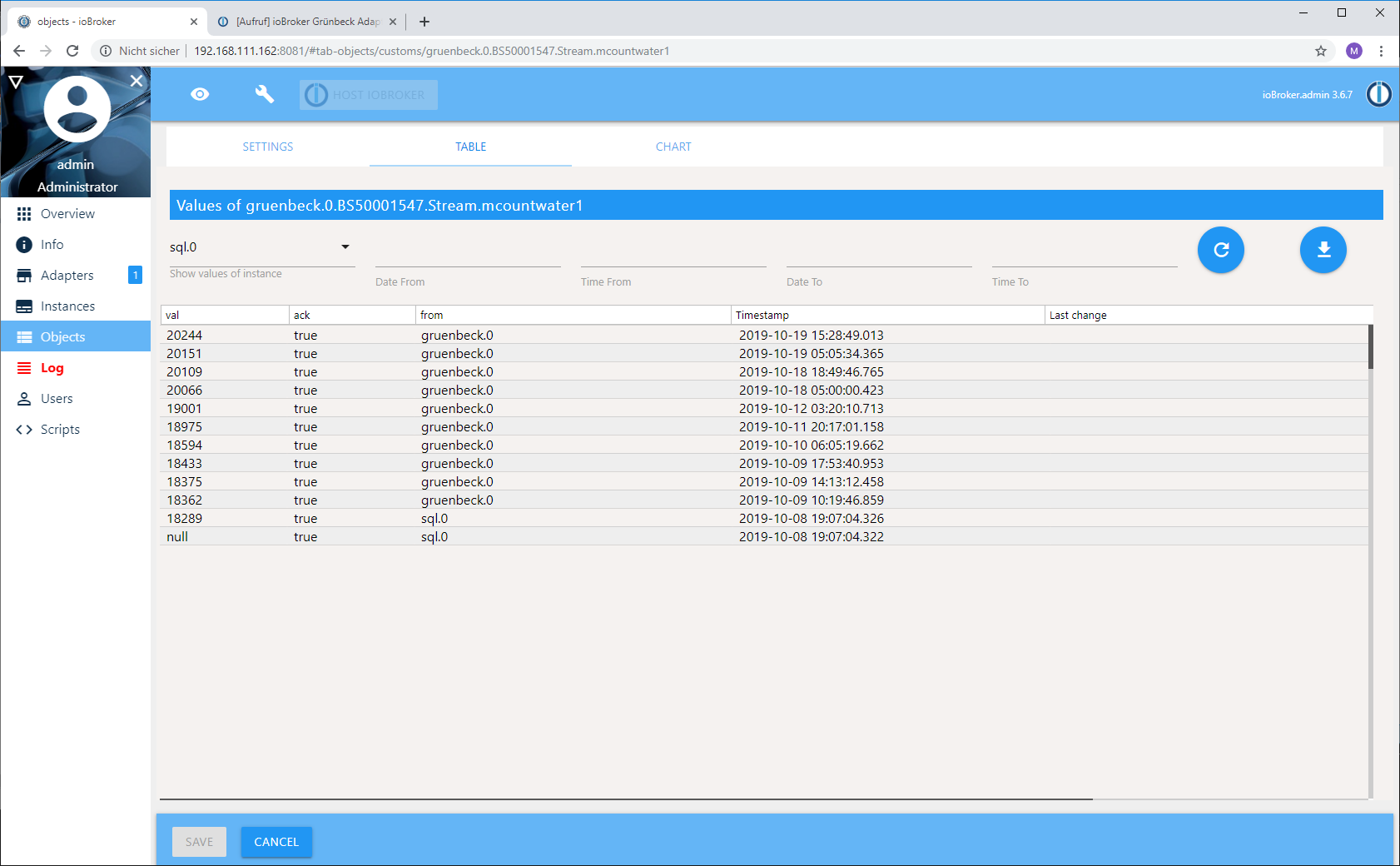Image resolution: width=1400 pixels, height=866 pixels.
Task: Click the admin avatar picture
Action: point(77,109)
